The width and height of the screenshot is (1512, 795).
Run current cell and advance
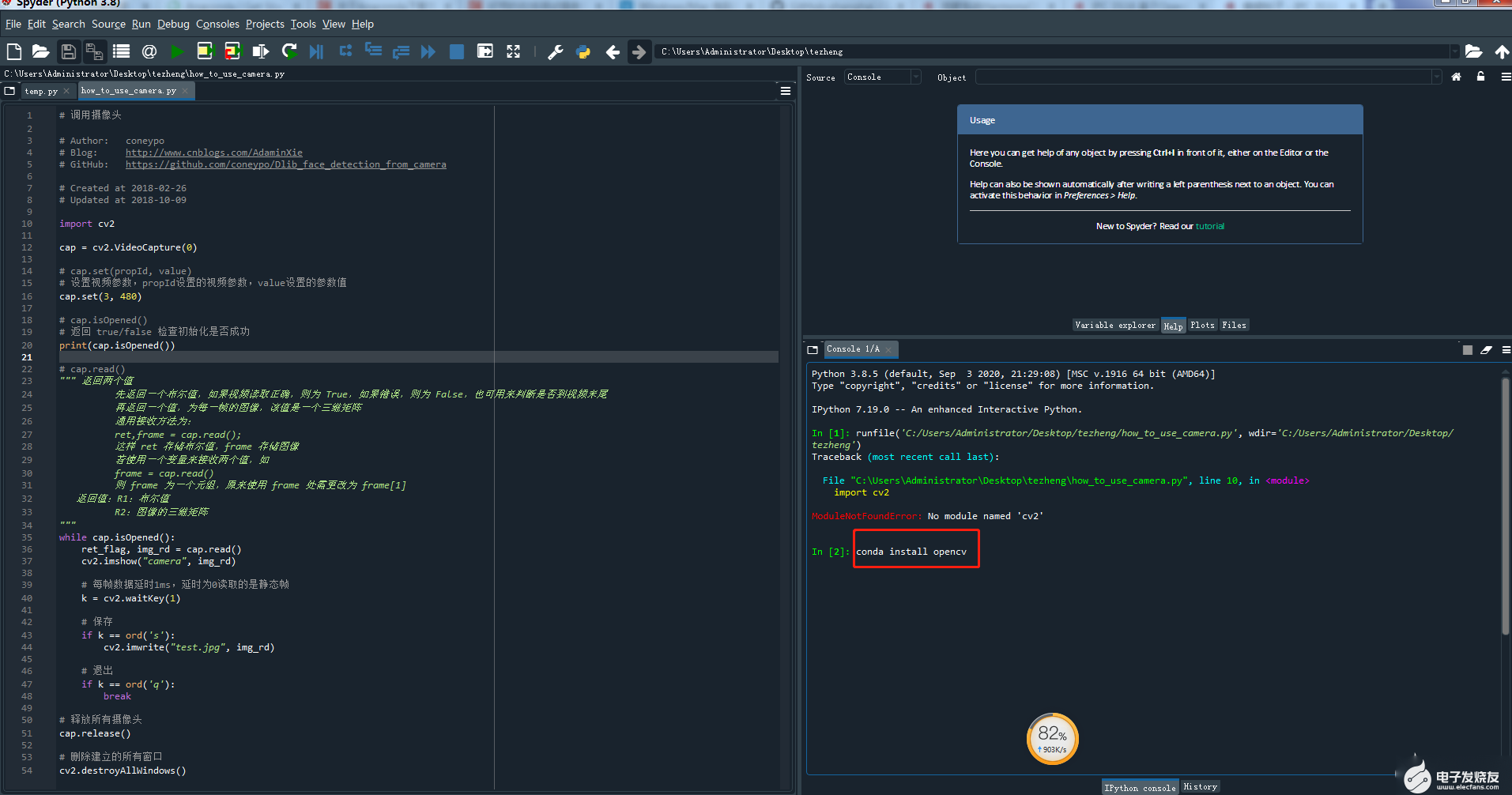point(232,52)
